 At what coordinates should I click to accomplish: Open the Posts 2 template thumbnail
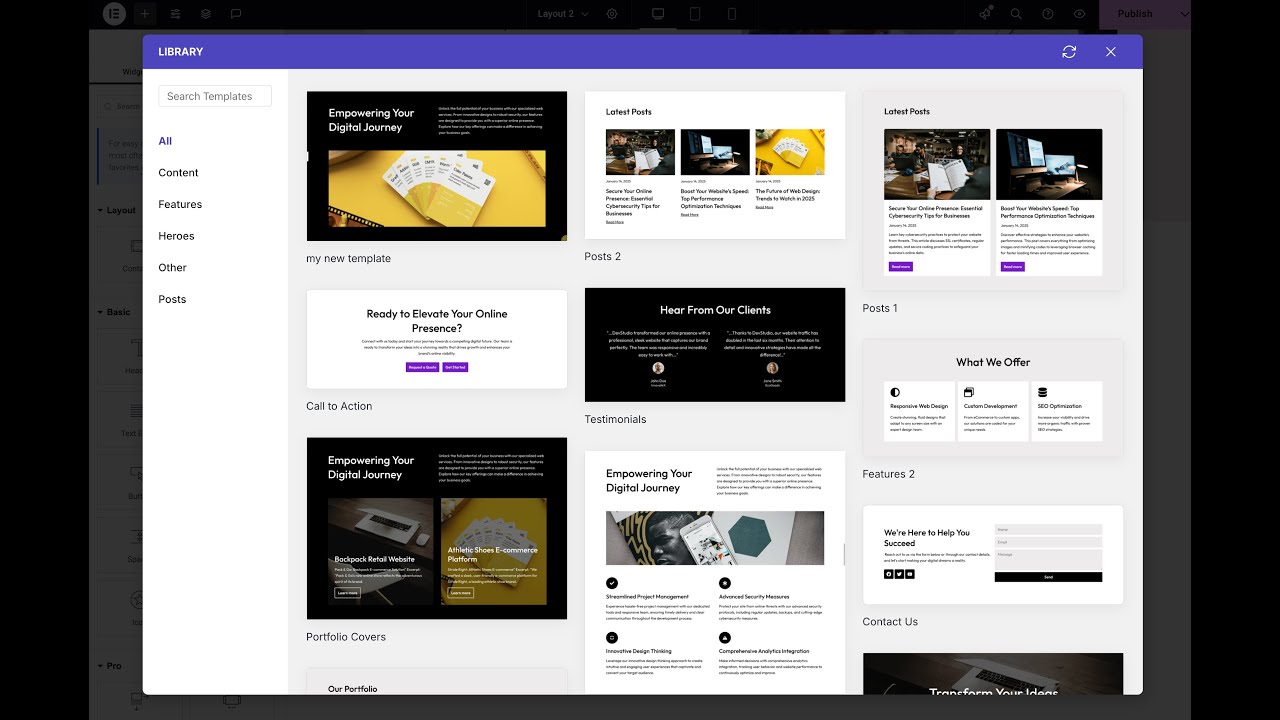point(715,165)
